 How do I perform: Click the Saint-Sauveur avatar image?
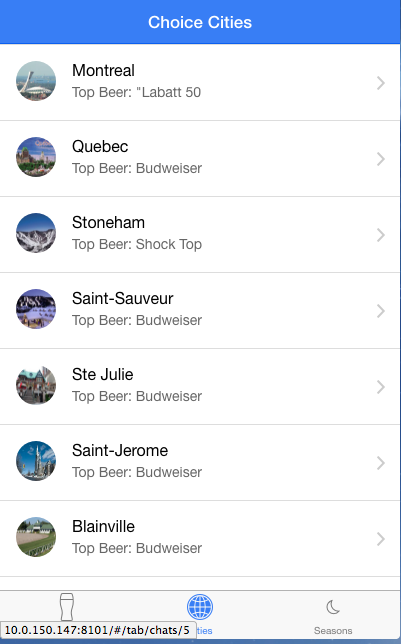tap(36, 309)
